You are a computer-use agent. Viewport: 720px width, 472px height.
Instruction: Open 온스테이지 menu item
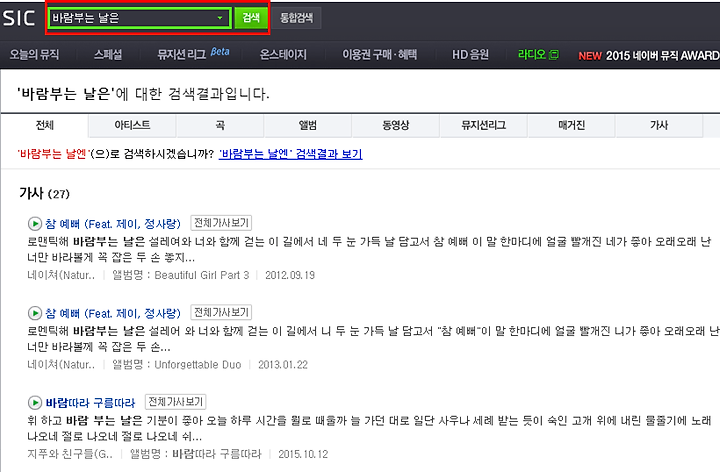tap(283, 55)
